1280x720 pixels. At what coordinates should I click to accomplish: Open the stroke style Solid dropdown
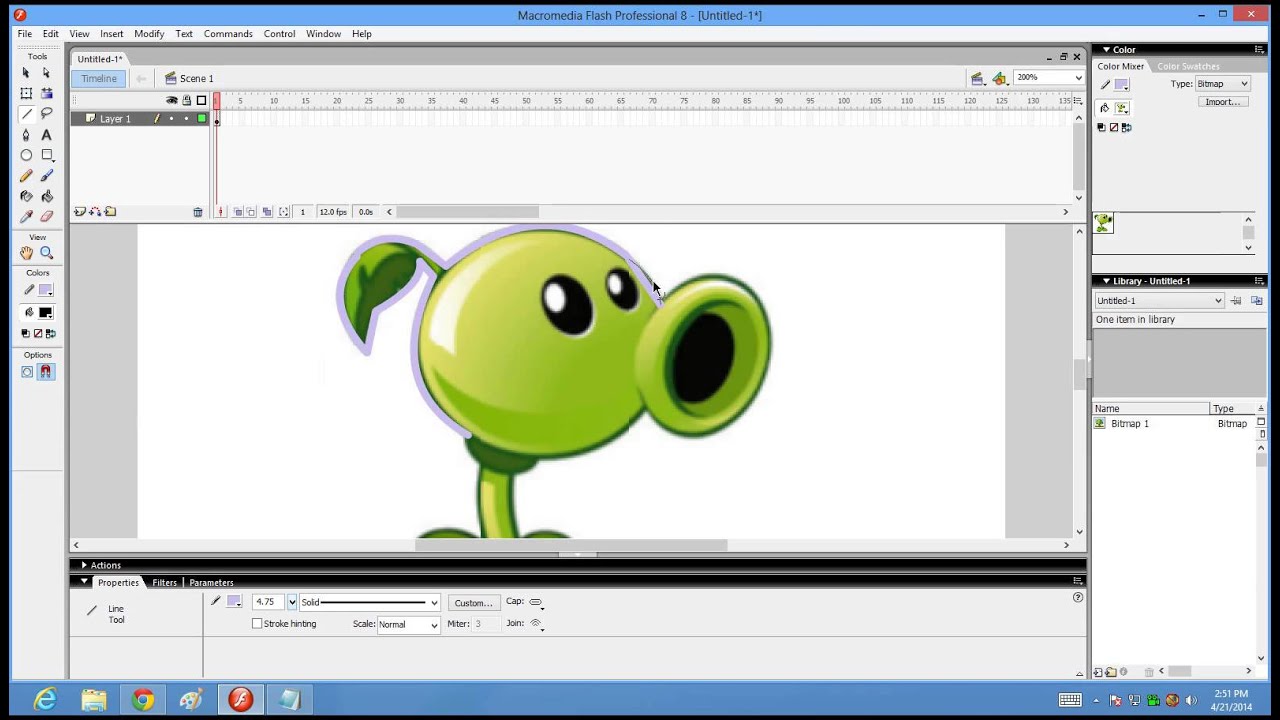[x=369, y=602]
